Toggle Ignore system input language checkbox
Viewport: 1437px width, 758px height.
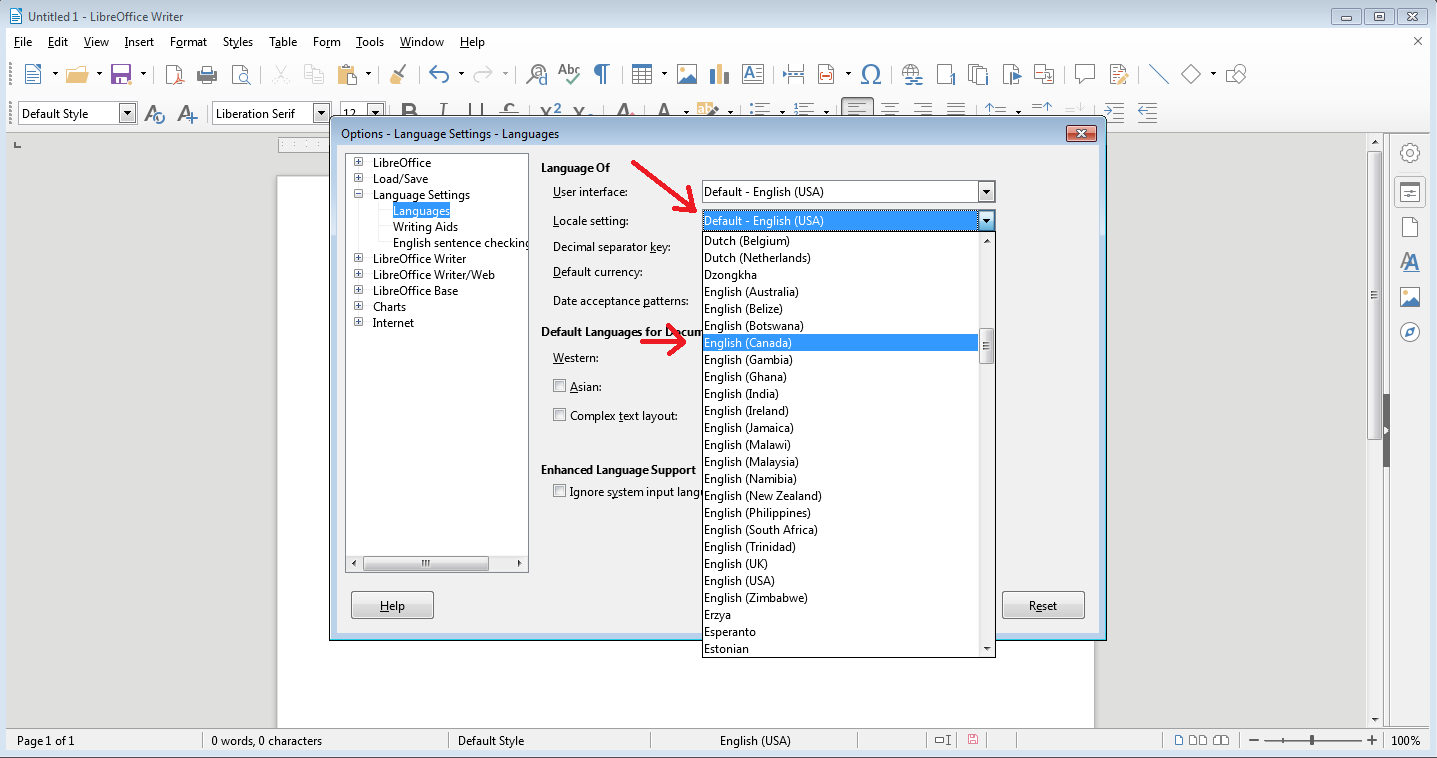[559, 491]
